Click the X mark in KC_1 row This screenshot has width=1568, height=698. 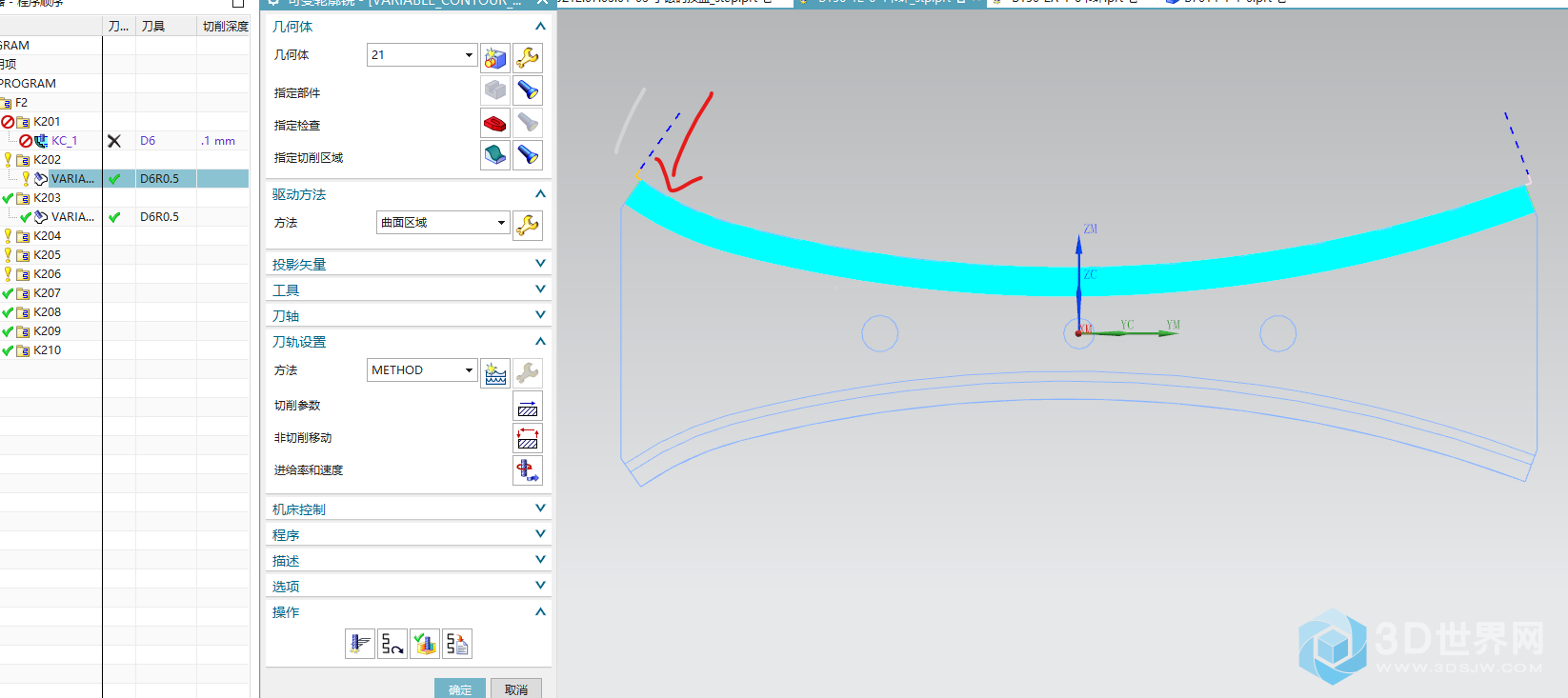coord(114,141)
